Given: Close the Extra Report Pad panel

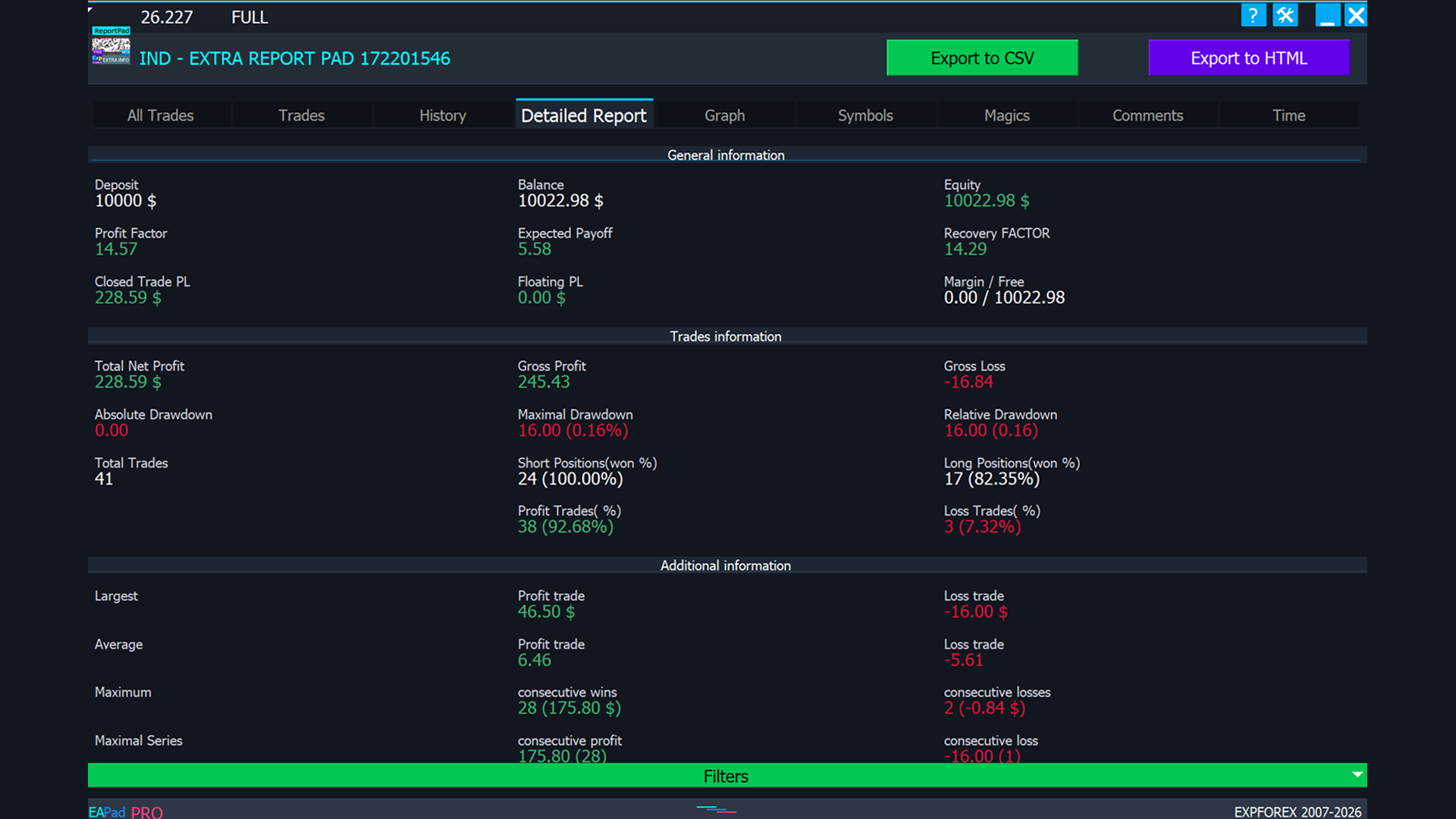Looking at the screenshot, I should pyautogui.click(x=1356, y=15).
